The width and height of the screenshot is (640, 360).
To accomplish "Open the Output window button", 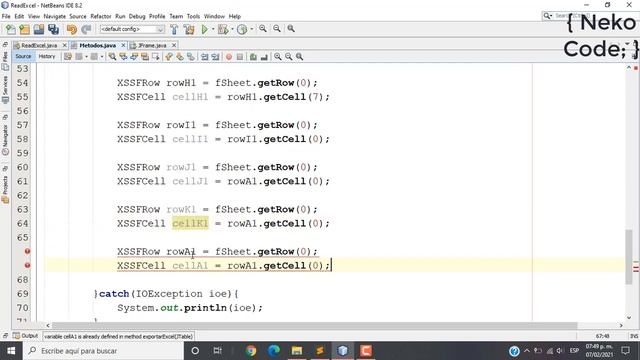I will click(25, 336).
